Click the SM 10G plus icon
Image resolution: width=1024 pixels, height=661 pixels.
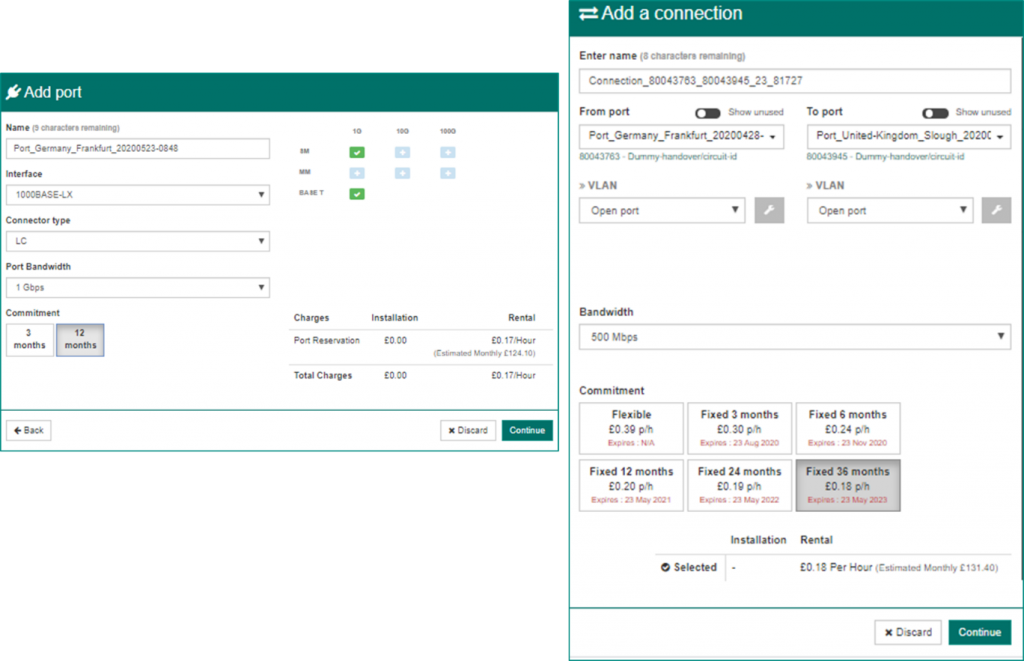point(402,152)
